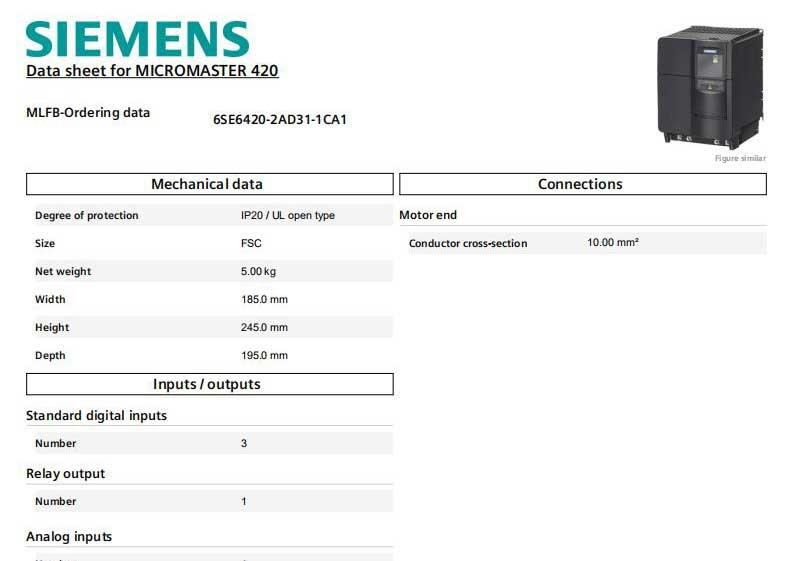793x561 pixels.
Task: Select the Width value 185.0 mm
Action: pos(264,300)
